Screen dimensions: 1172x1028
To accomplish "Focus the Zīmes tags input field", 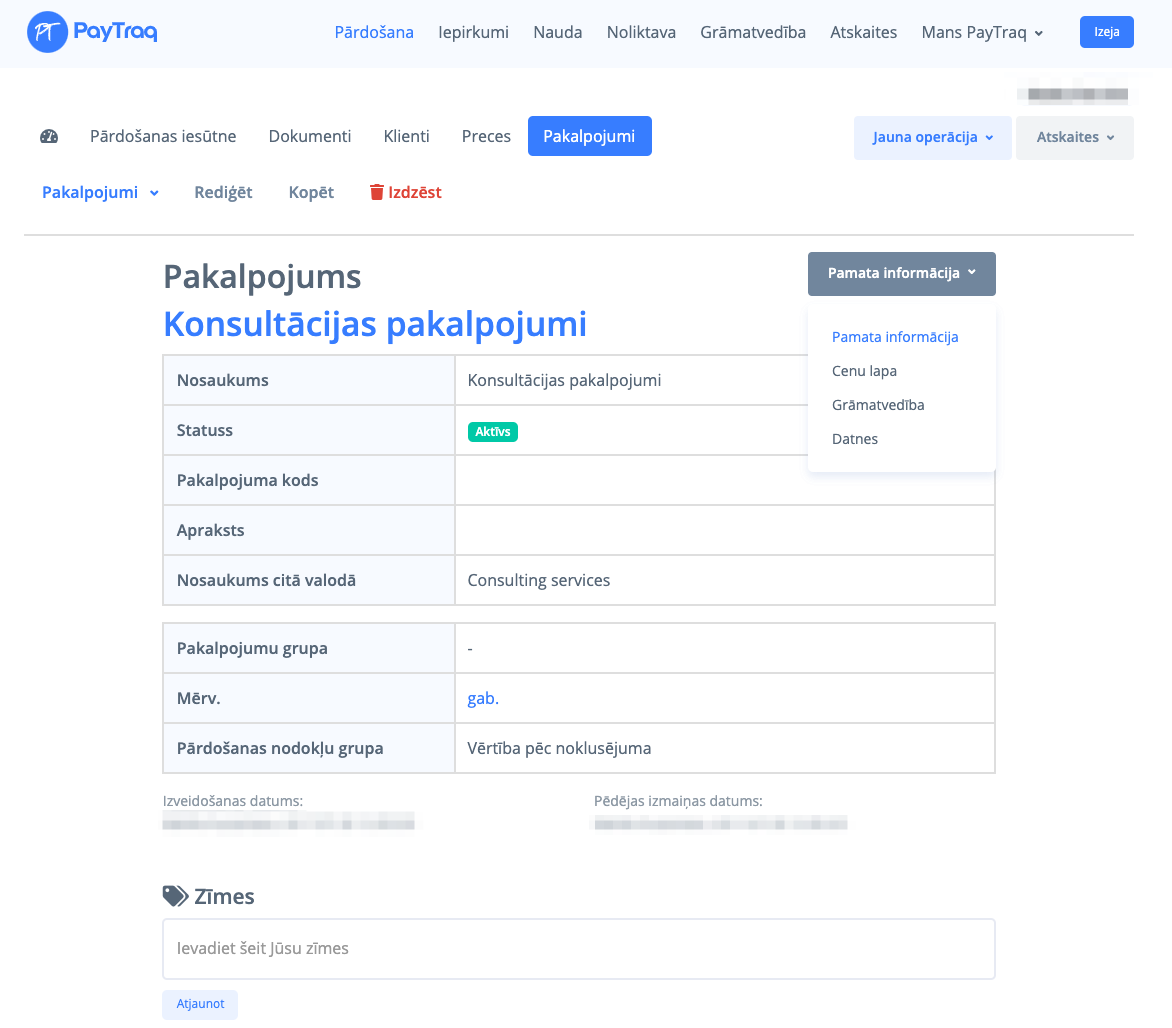I will click(x=579, y=949).
